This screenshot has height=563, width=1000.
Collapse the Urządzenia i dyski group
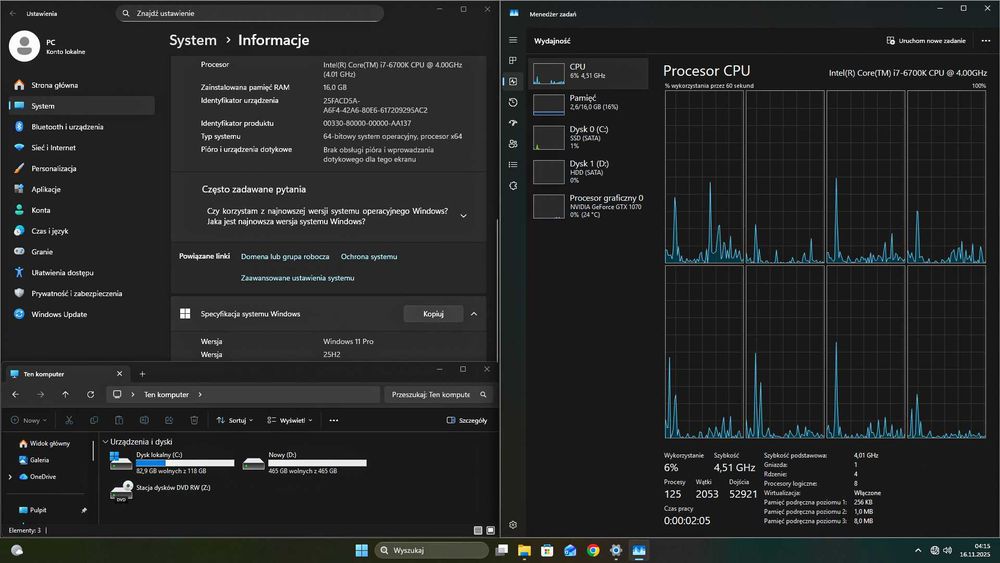(105, 441)
